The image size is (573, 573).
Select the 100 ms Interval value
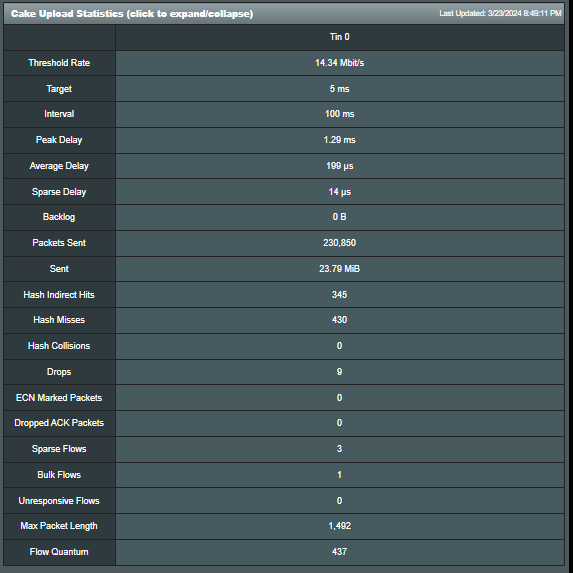tap(339, 114)
